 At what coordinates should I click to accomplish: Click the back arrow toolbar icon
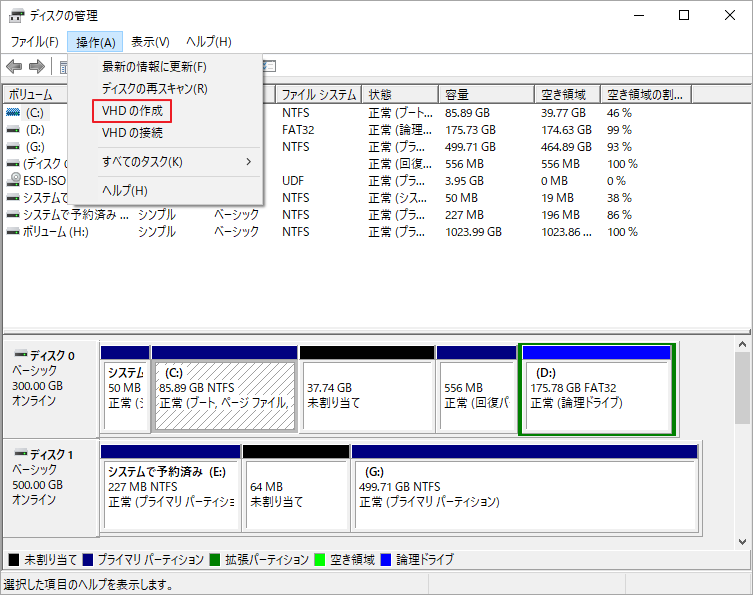[x=14, y=66]
